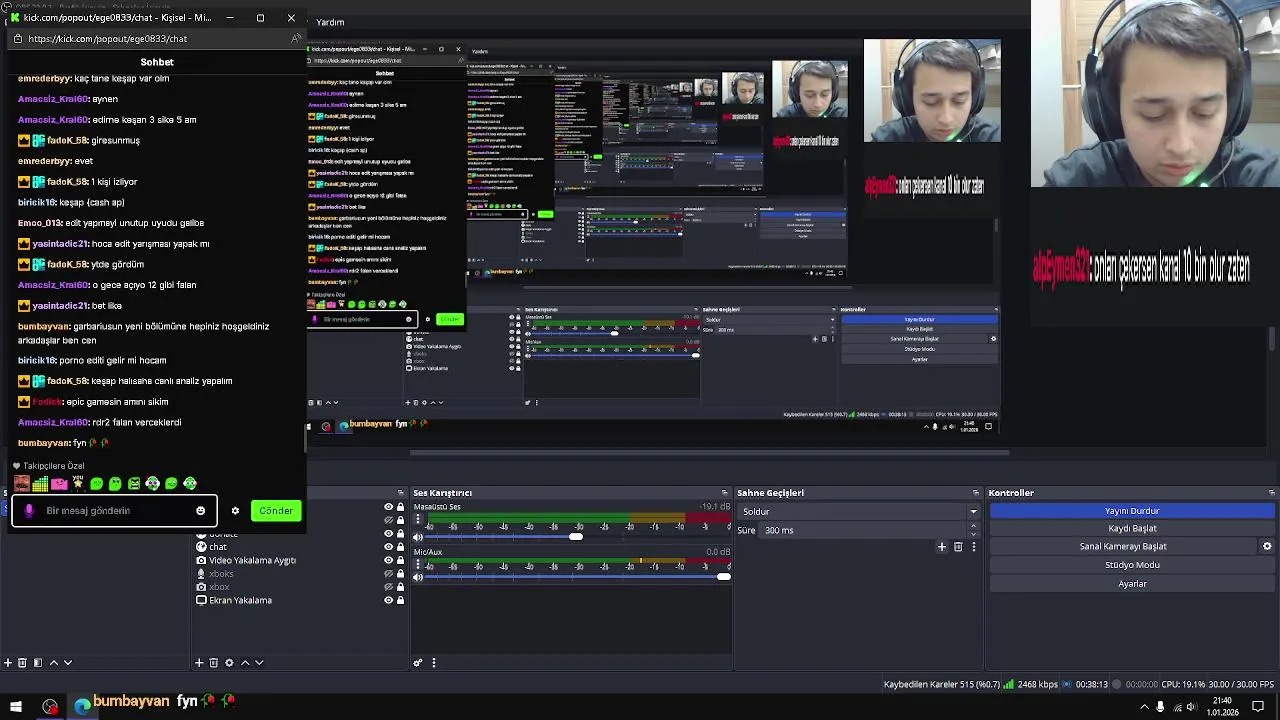Send chat message with Gönder button
This screenshot has height=720, width=1280.
(276, 511)
